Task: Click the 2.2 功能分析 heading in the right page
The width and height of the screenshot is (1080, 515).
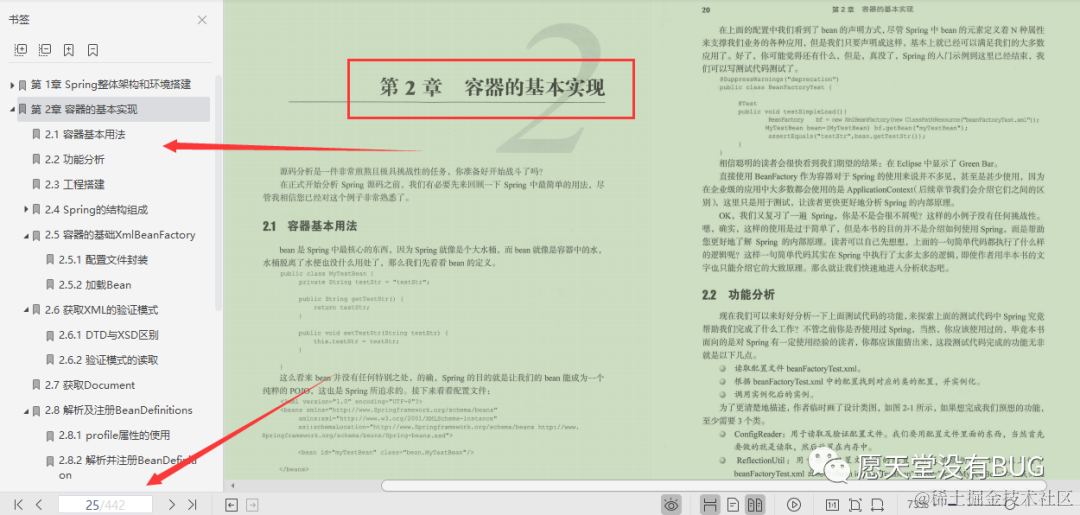Action: [x=739, y=295]
